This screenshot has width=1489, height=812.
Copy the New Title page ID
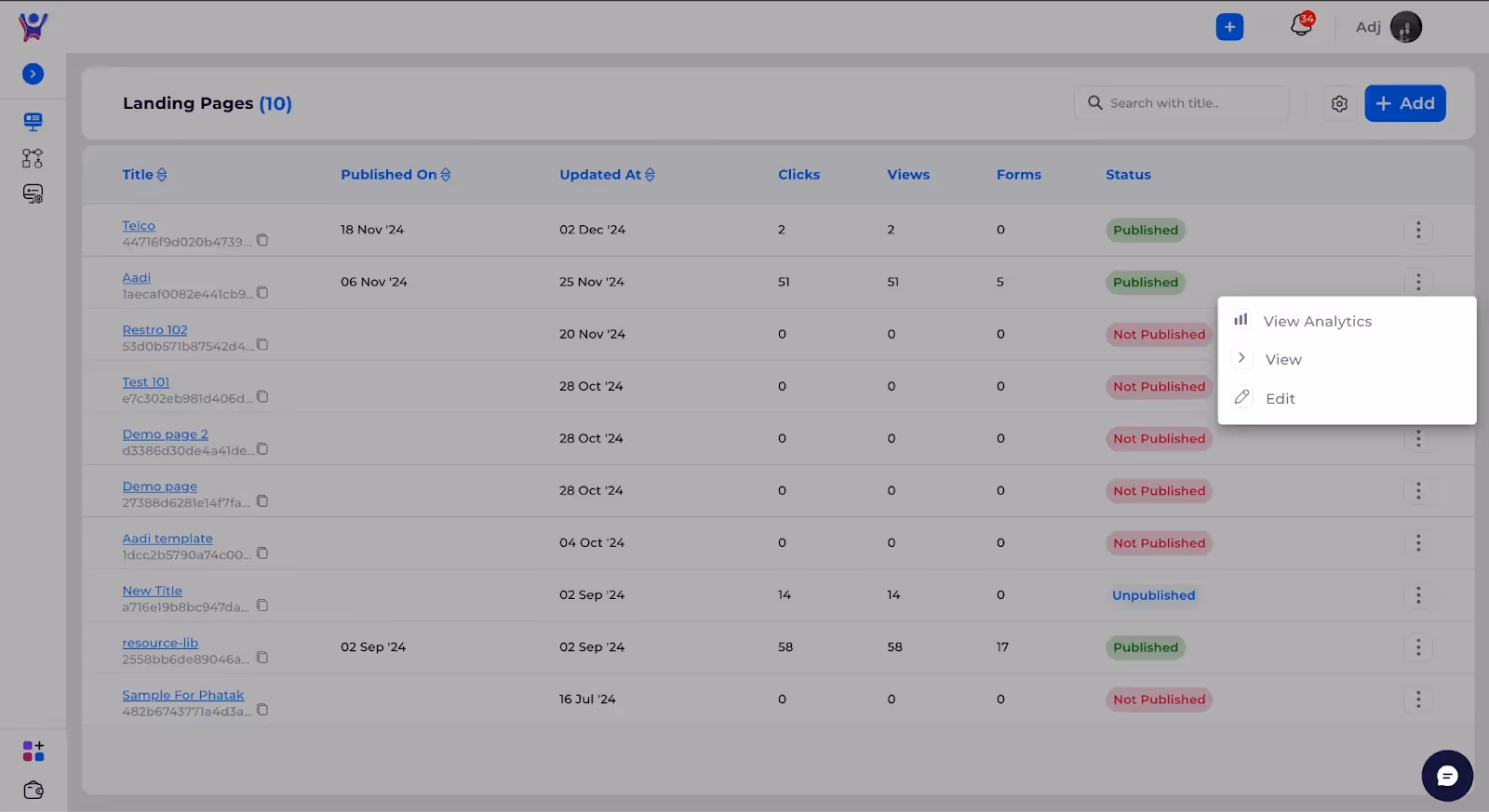262,606
